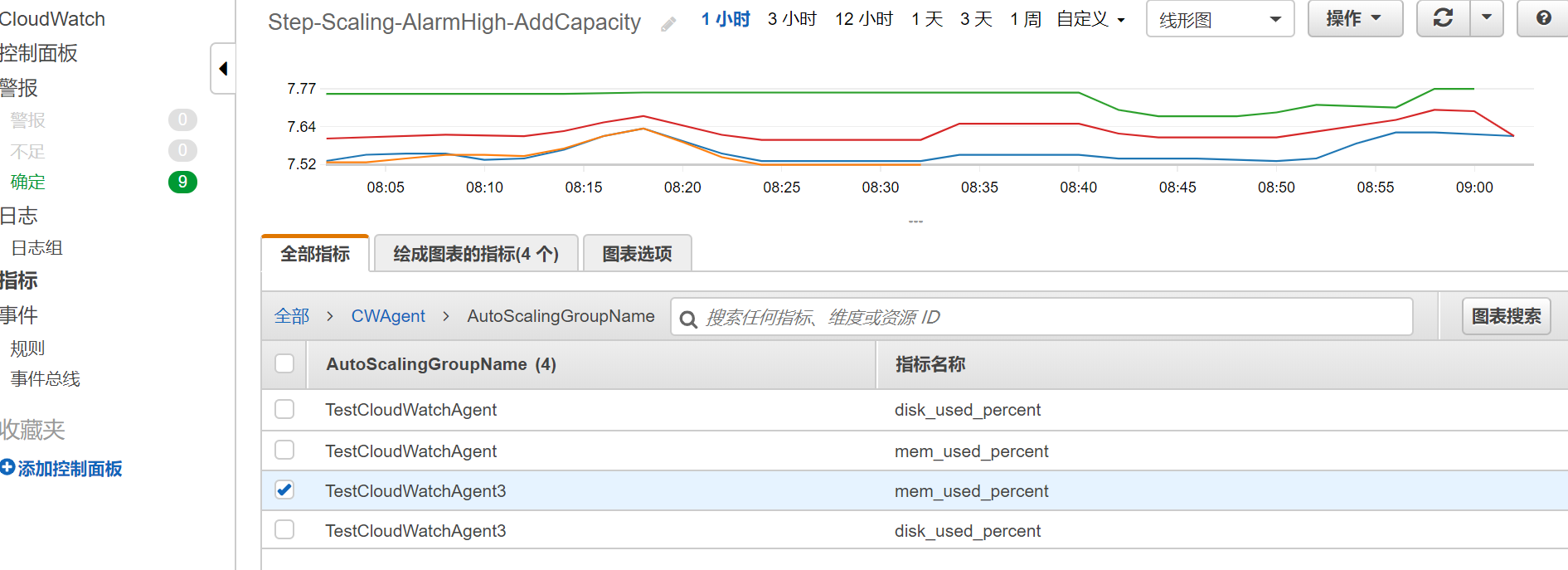
Task: Go to CWAgent breadcrumb link
Action: tap(388, 316)
